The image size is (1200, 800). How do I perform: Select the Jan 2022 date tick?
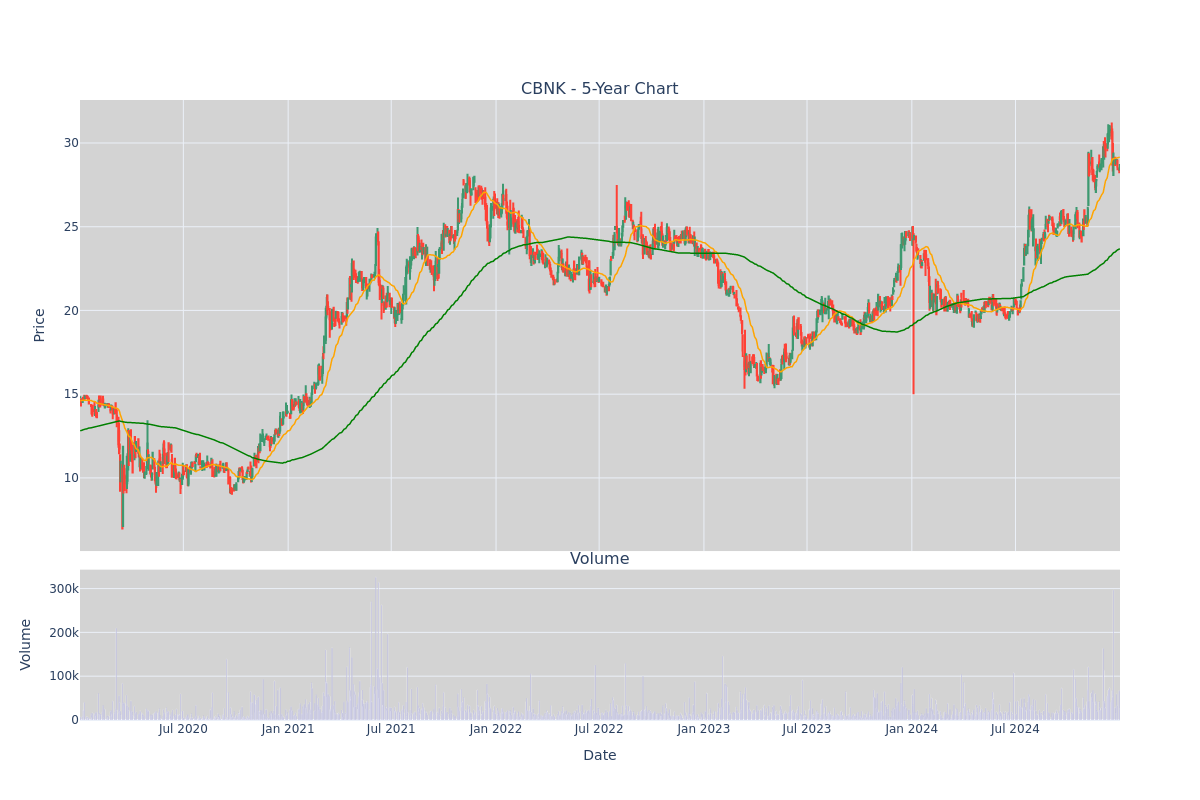tap(496, 729)
